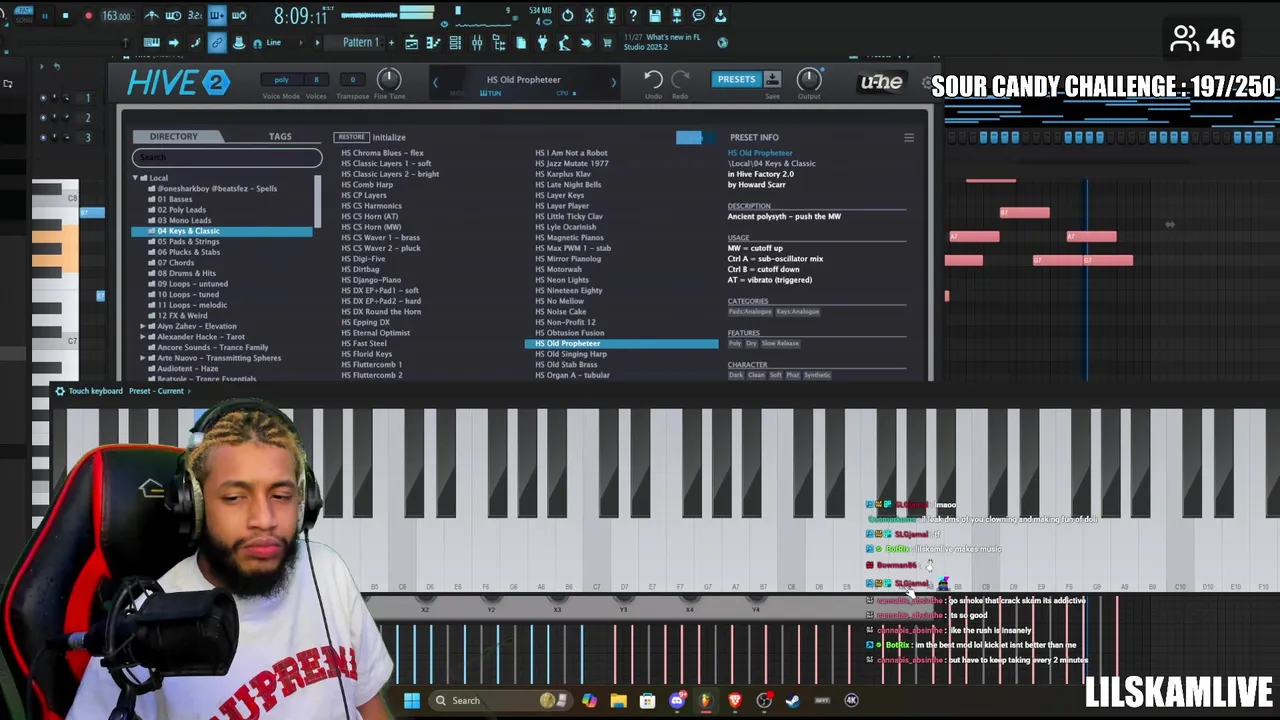
Task: Select the 08 Drums & Hits folder
Action: pyautogui.click(x=186, y=273)
